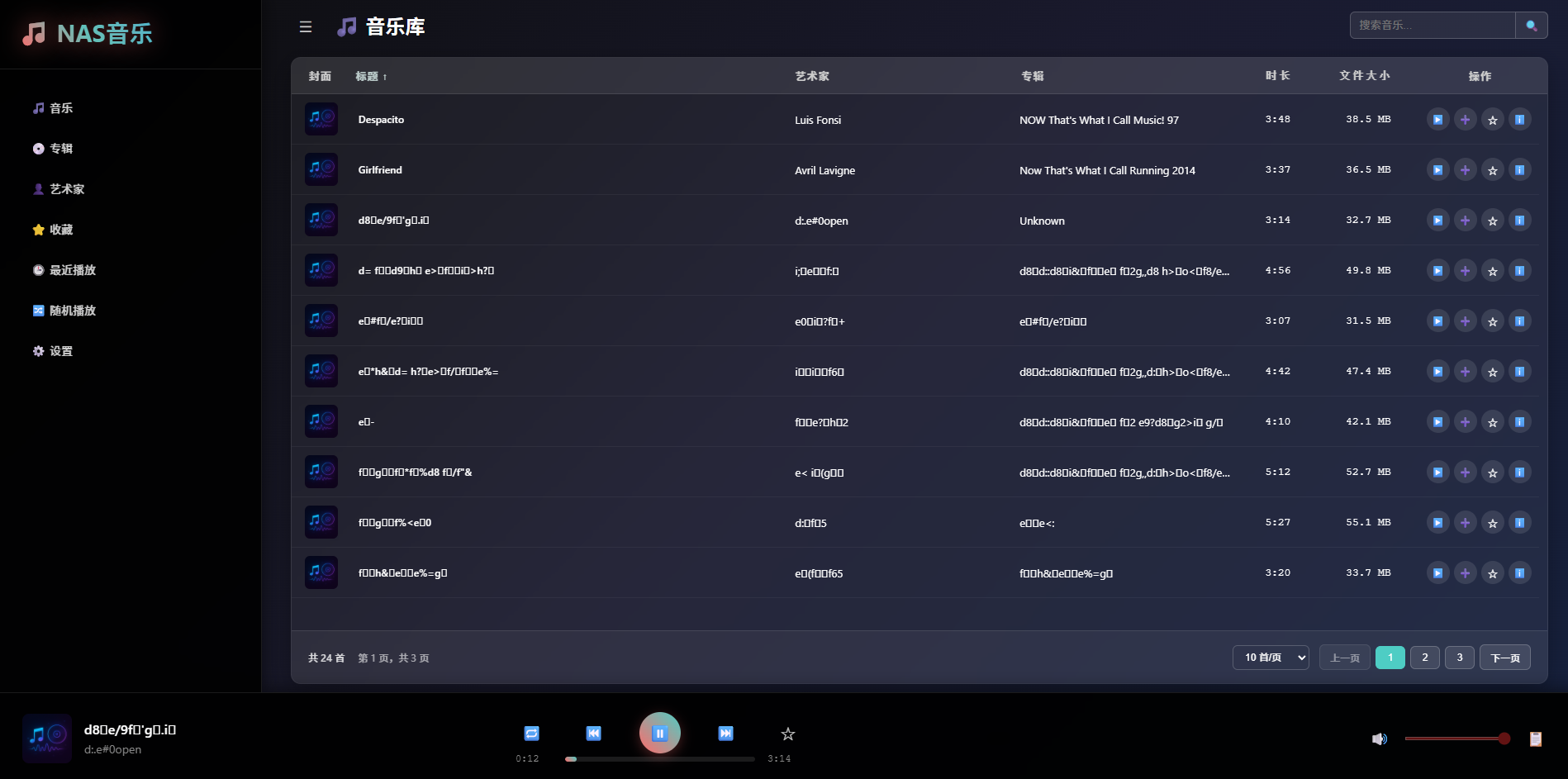Add the 47.4 MB track to playlist

click(x=1465, y=372)
